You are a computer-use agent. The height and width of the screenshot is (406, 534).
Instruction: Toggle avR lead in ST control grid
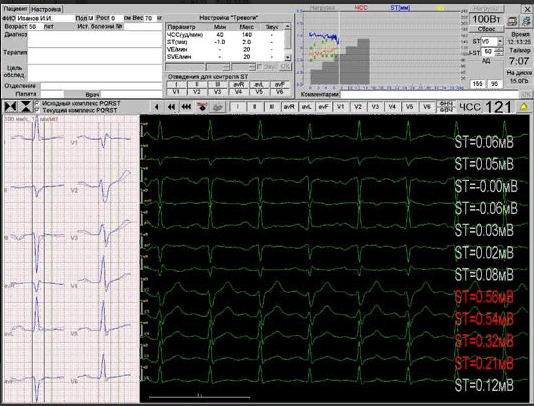pyautogui.click(x=238, y=84)
